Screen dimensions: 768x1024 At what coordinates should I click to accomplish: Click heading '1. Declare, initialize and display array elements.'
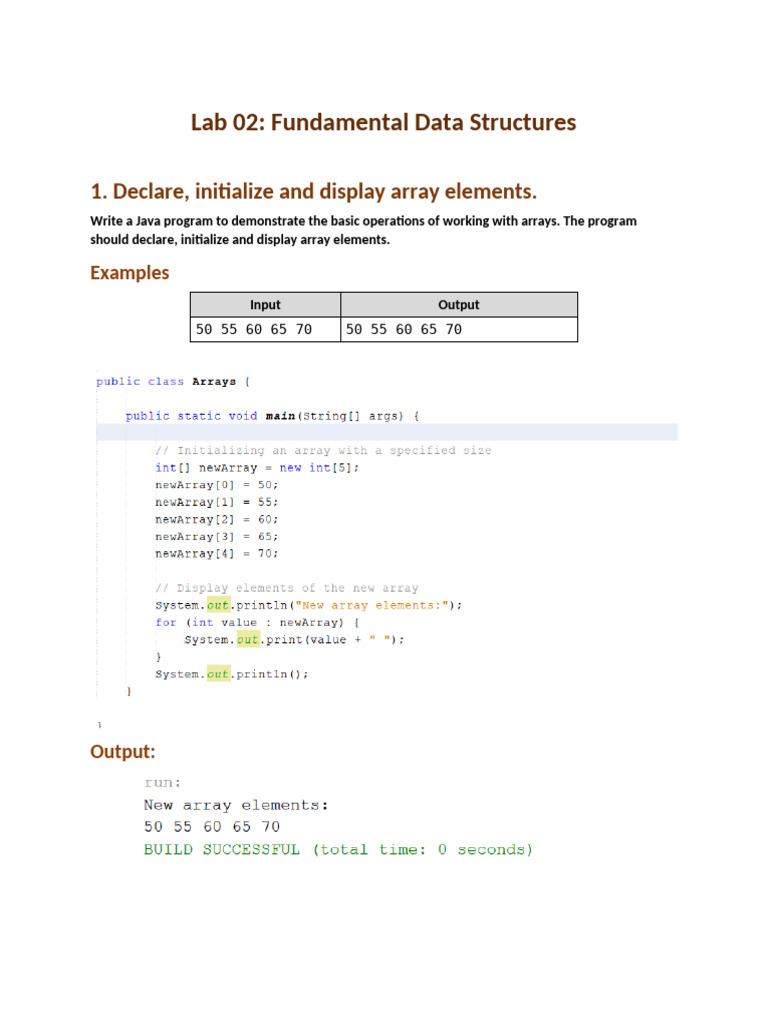[x=313, y=191]
